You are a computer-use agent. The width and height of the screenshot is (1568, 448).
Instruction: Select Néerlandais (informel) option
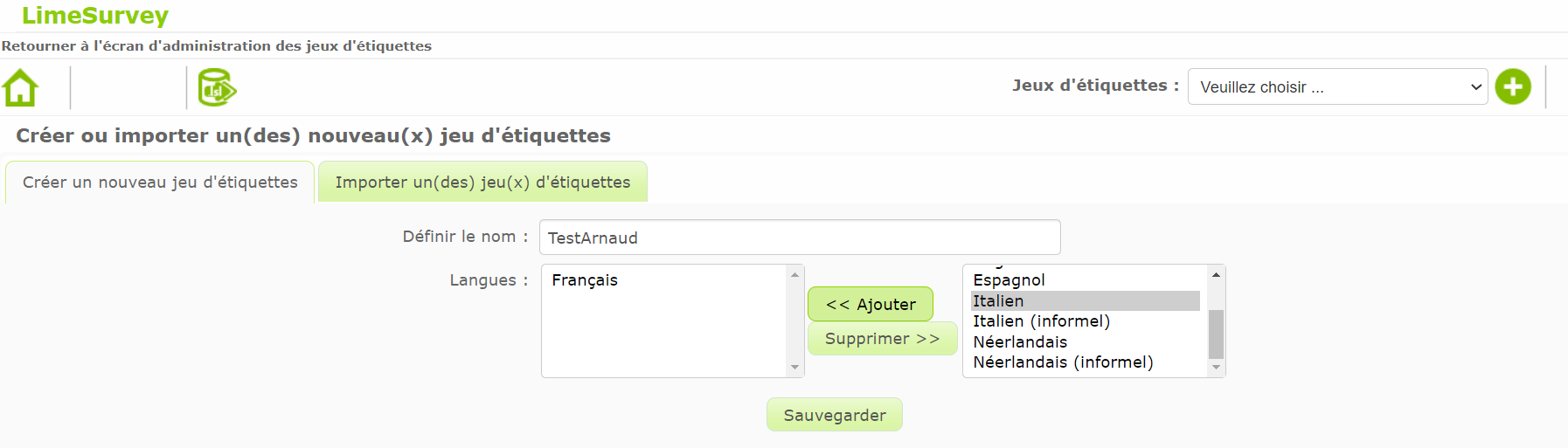pos(1063,362)
